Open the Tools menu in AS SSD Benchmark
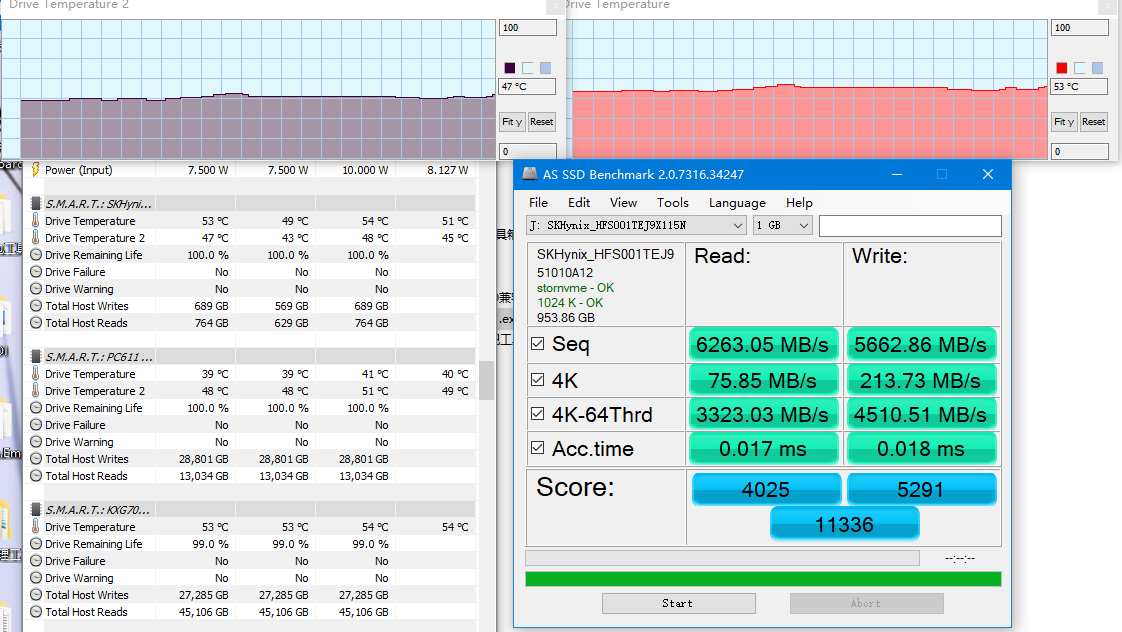Viewport: 1122px width, 632px height. click(673, 203)
